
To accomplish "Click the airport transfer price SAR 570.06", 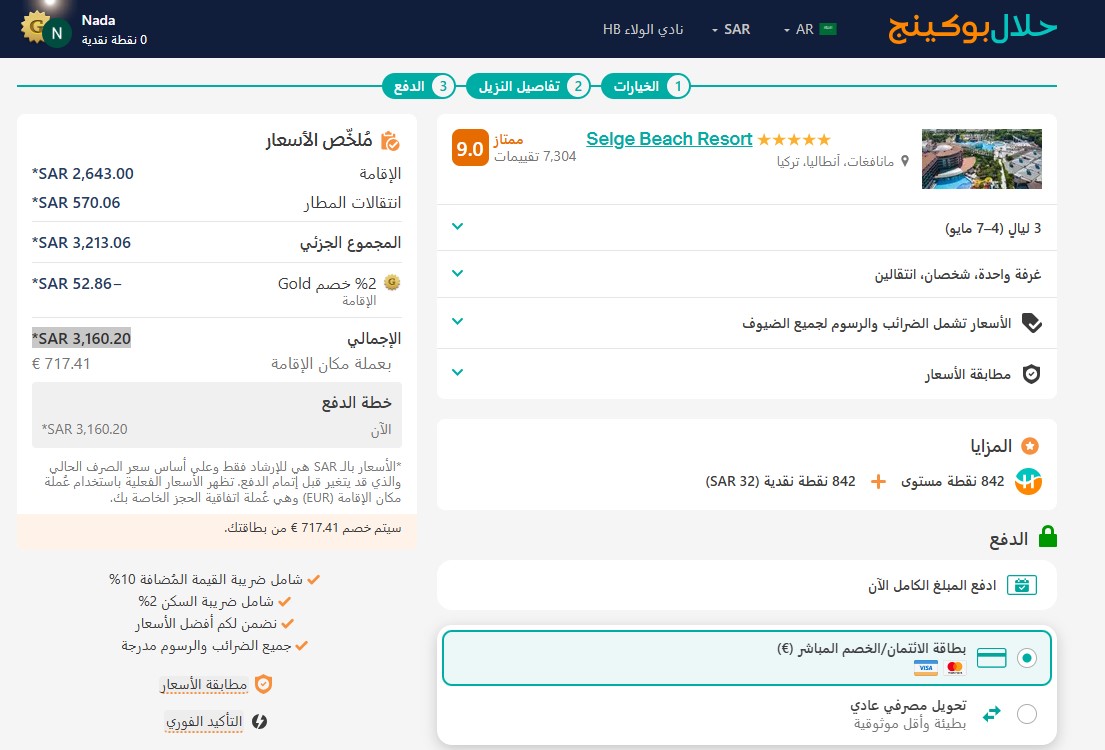I will tap(76, 202).
